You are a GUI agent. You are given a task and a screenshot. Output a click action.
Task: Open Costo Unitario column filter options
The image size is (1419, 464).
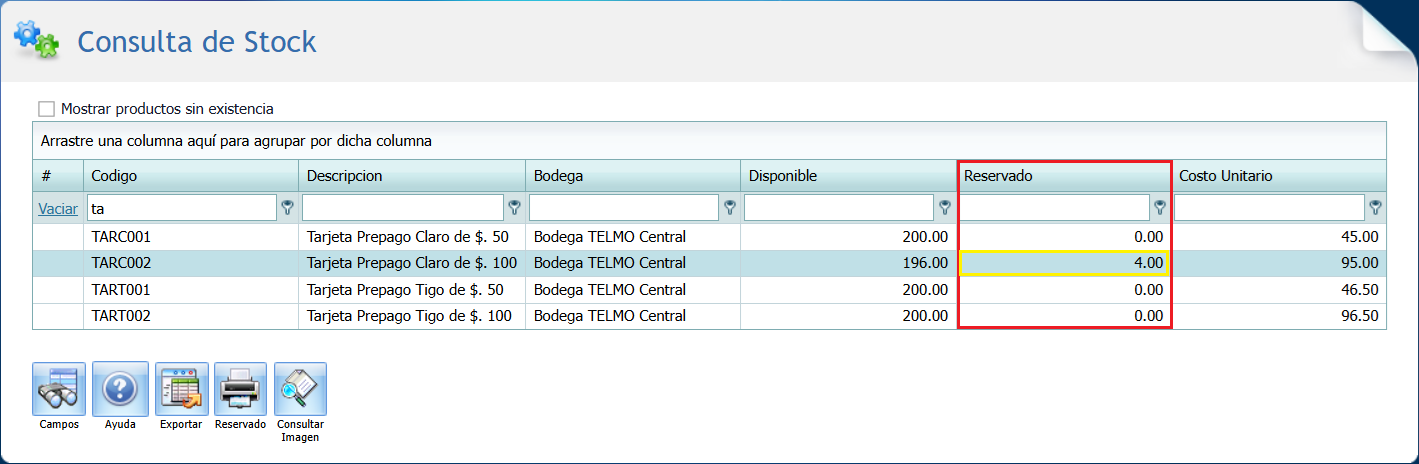[1376, 208]
